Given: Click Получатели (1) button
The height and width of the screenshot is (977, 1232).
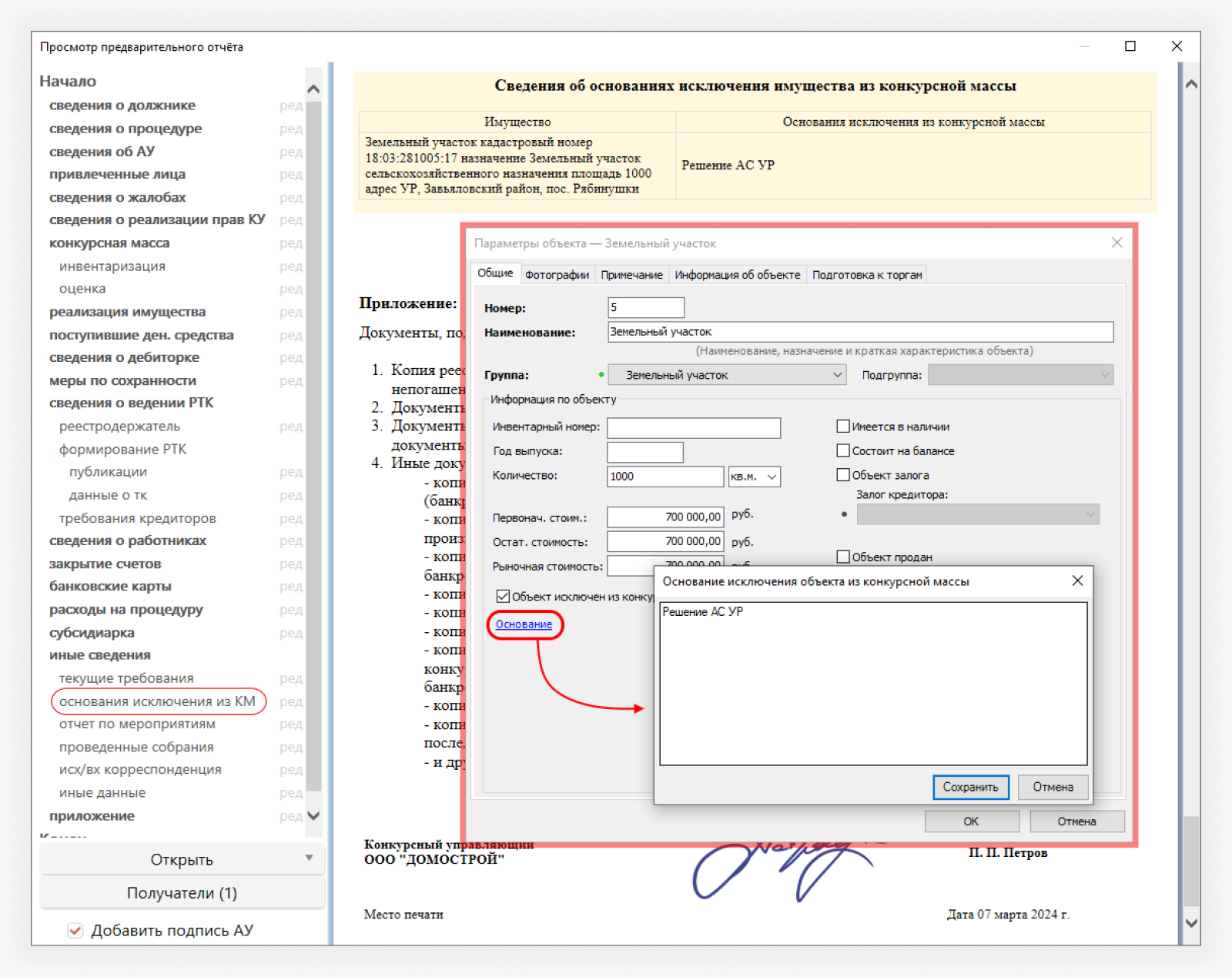Looking at the screenshot, I should (182, 893).
